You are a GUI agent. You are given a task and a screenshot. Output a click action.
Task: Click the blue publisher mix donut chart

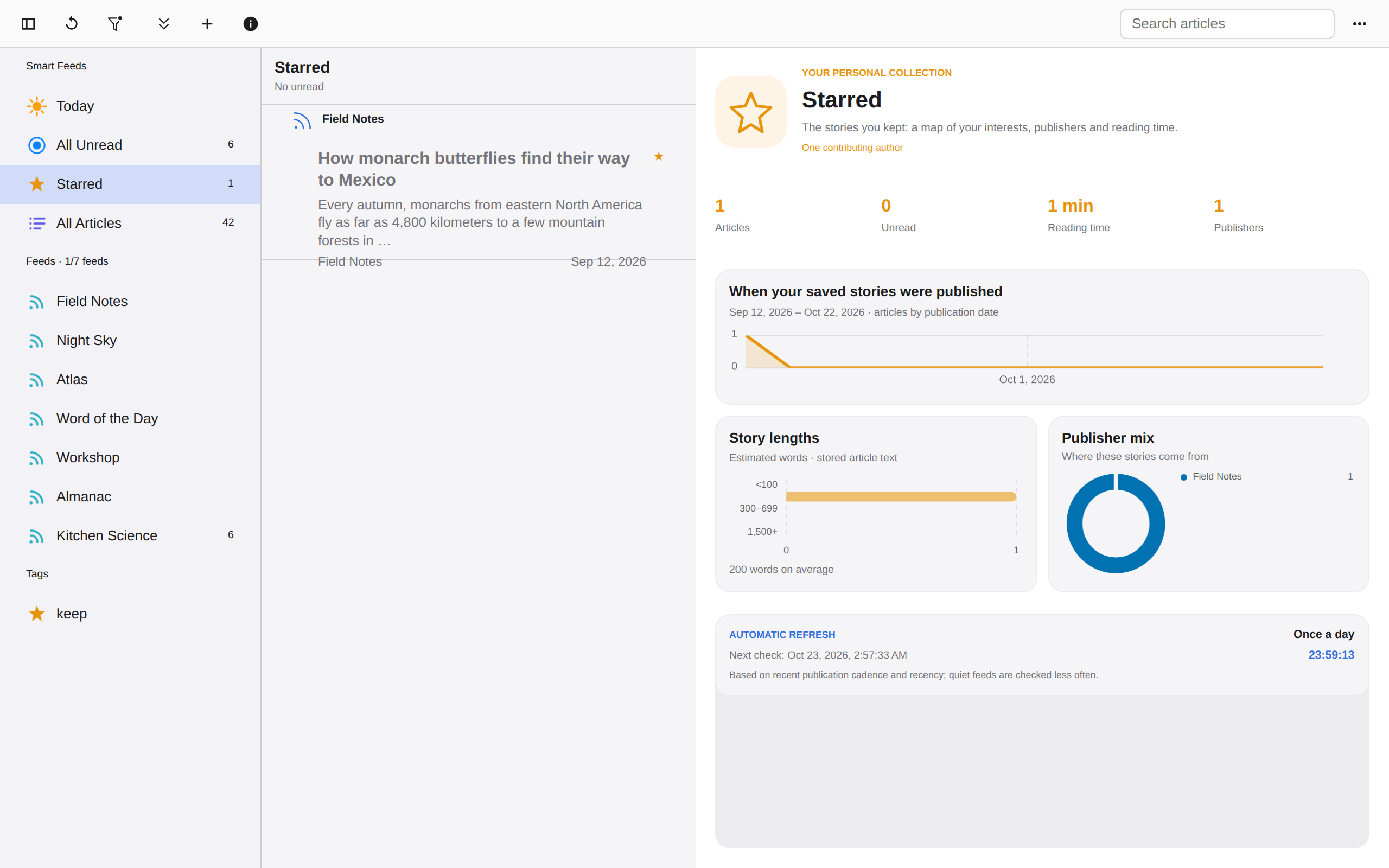pyautogui.click(x=1115, y=524)
